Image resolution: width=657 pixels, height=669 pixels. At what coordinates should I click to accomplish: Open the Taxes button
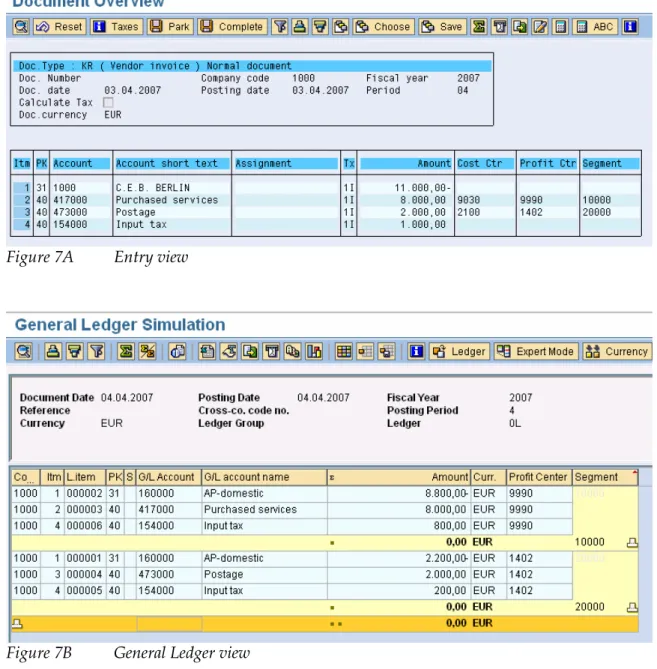tap(116, 27)
